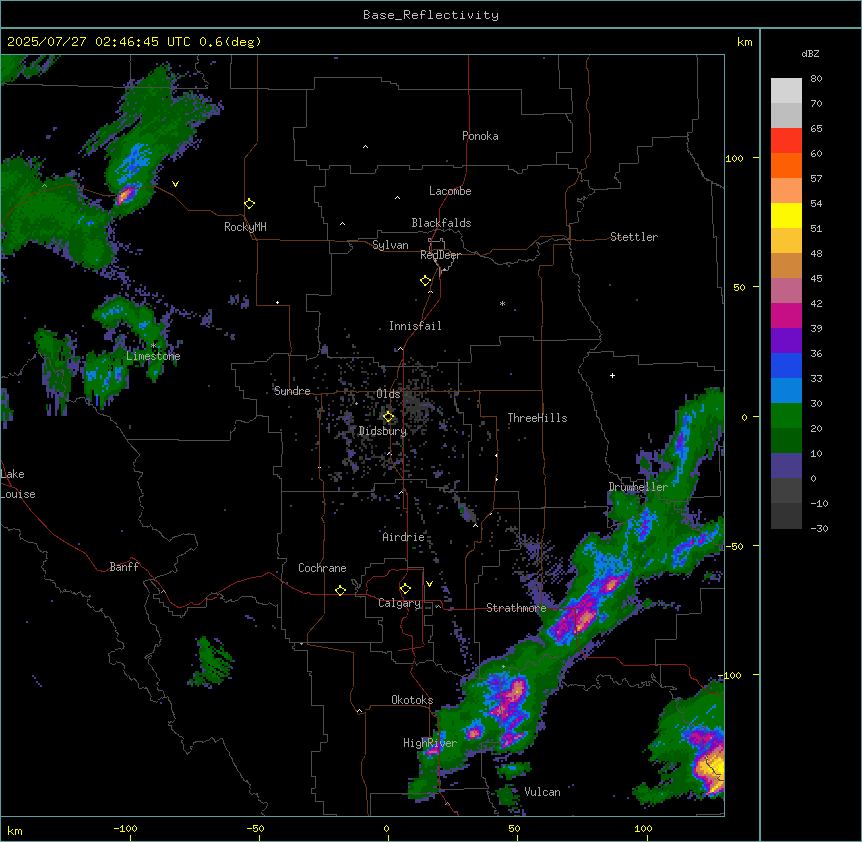
Task: Click the Stettler label
Action: [x=634, y=237]
